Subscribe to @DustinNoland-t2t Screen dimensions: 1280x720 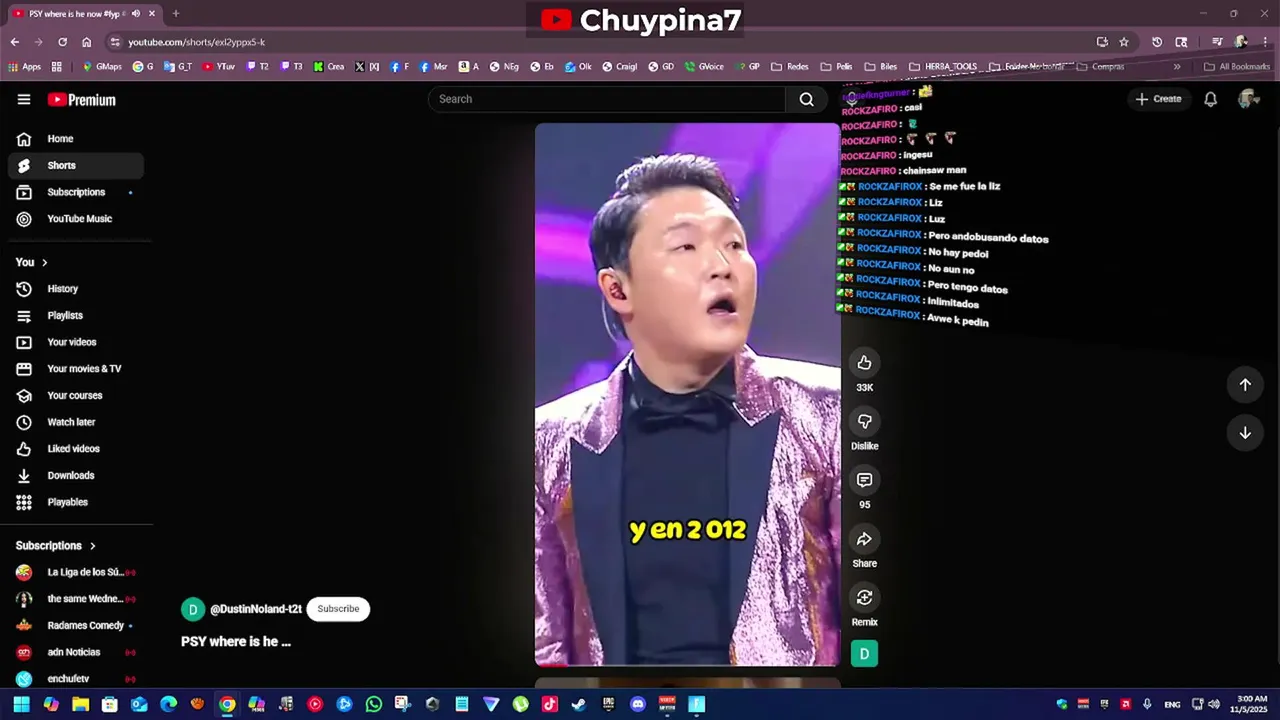(x=338, y=609)
